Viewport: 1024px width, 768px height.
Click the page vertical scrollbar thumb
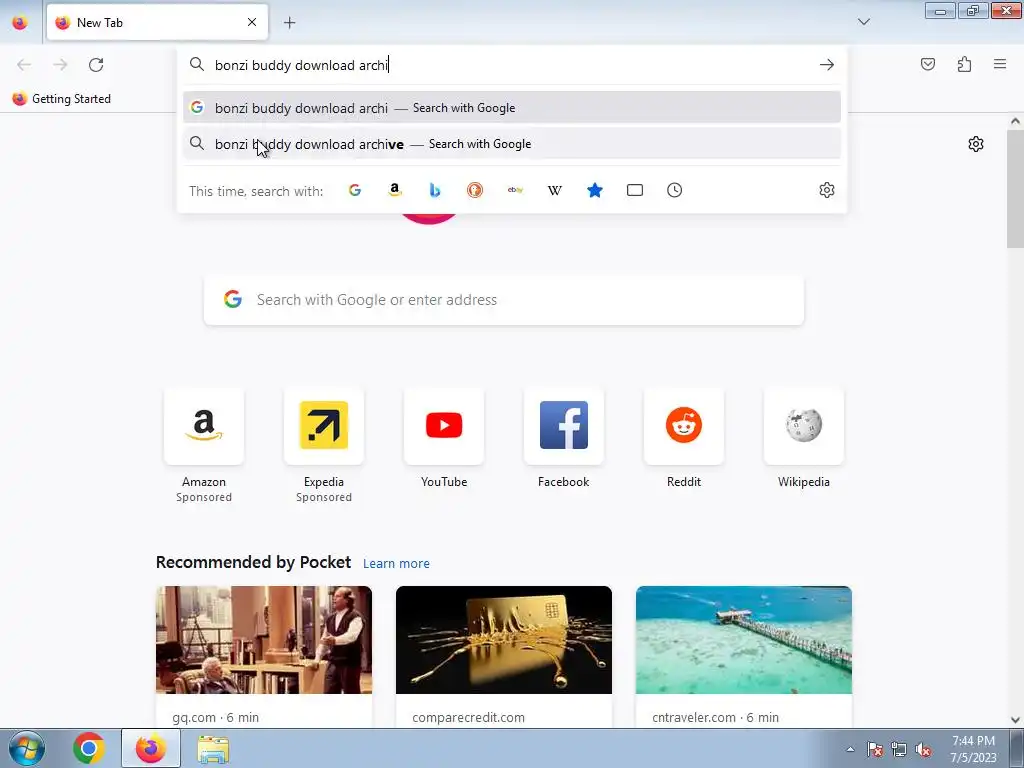click(x=1015, y=189)
